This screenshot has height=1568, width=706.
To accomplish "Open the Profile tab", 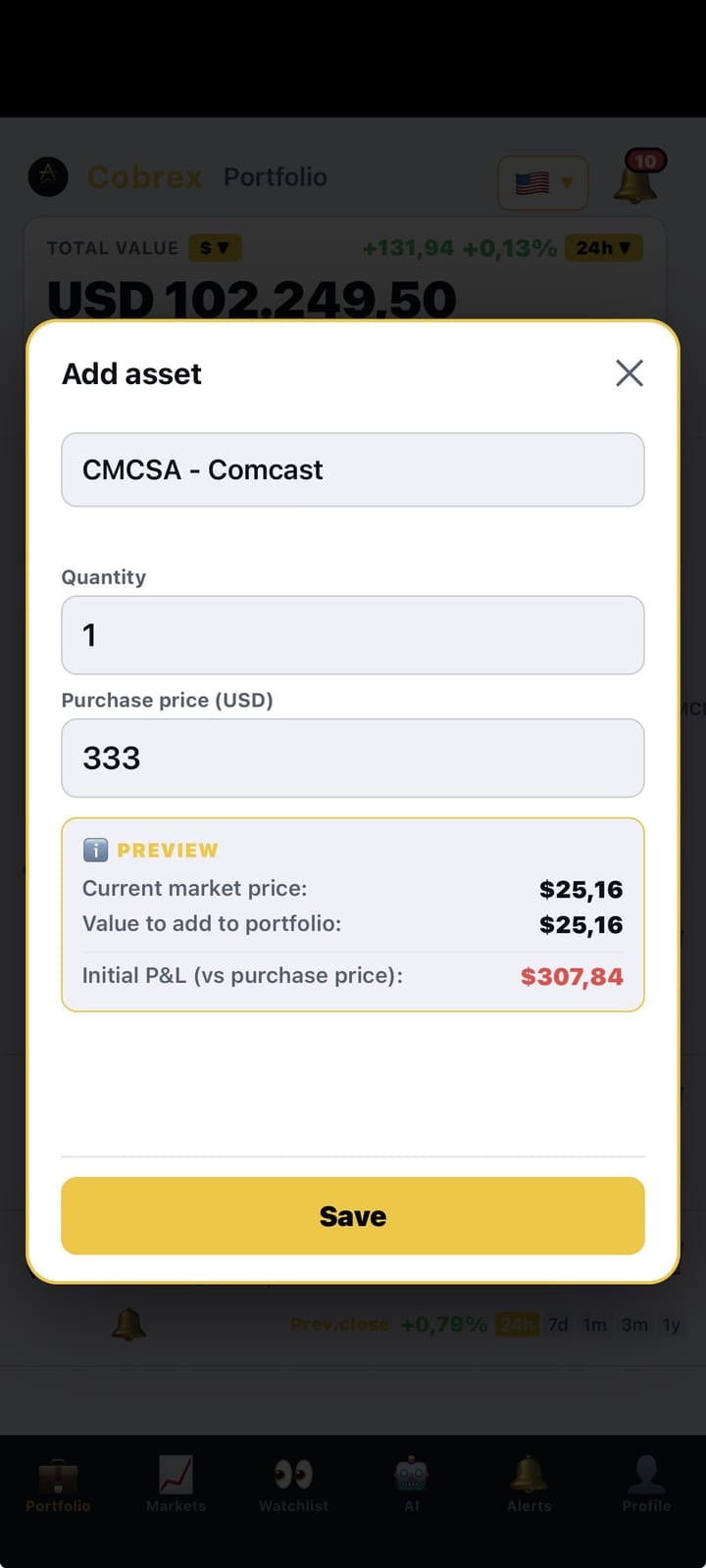I will [x=646, y=1485].
